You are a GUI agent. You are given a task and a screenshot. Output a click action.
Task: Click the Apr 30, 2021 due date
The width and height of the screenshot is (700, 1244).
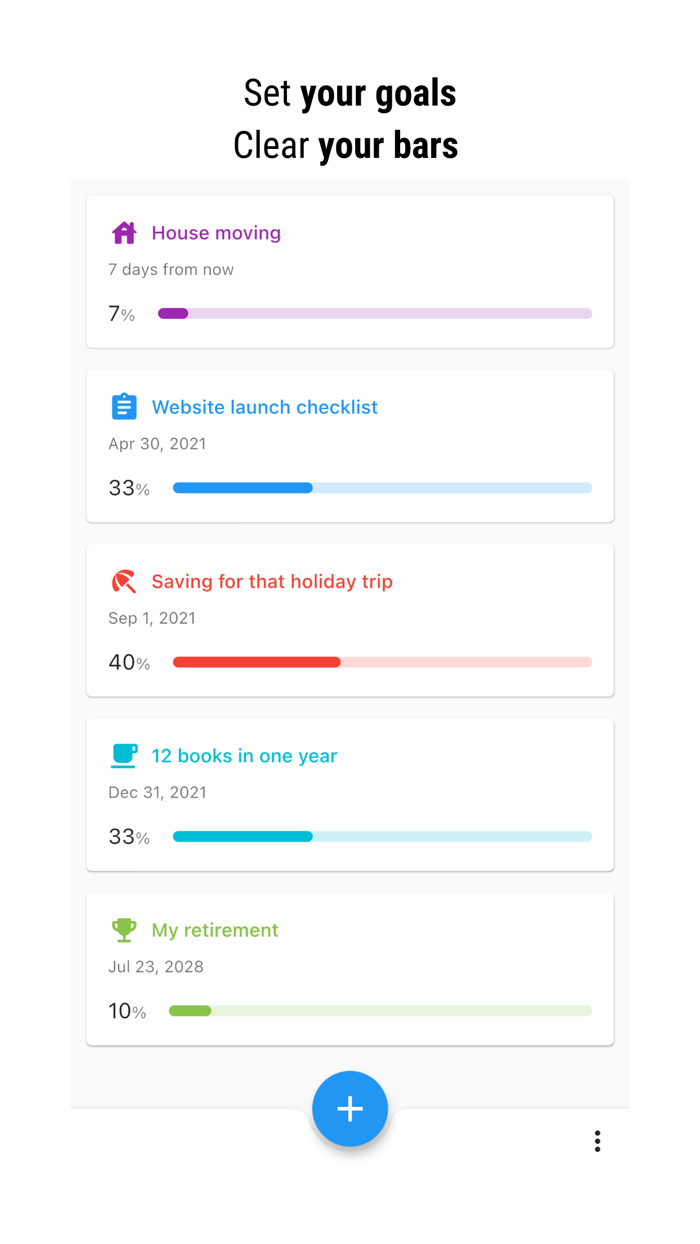click(x=157, y=444)
